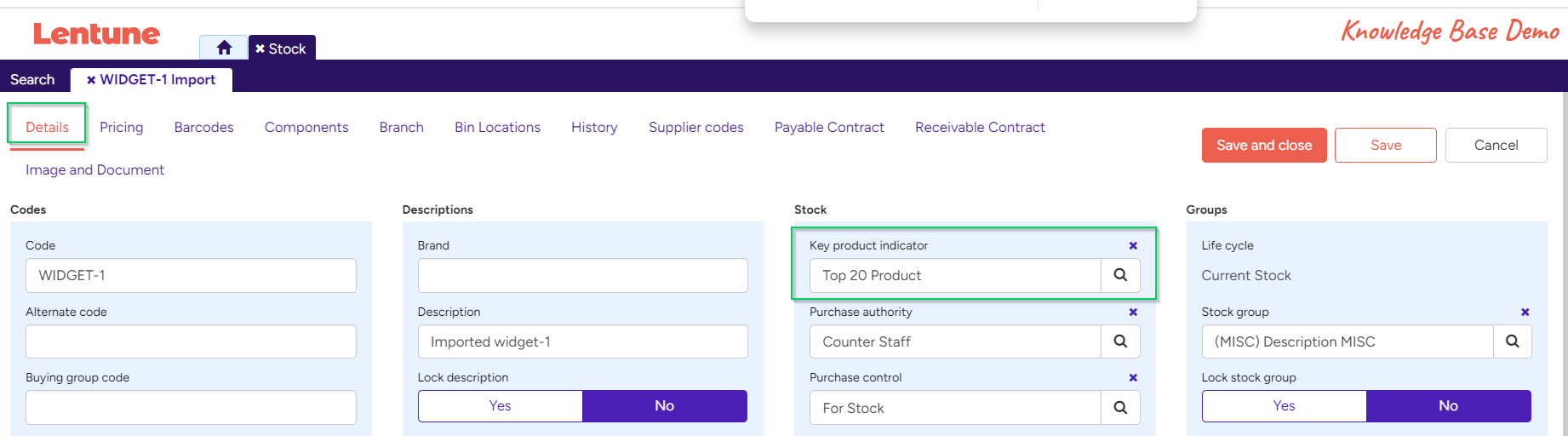Viewport: 1568px width, 436px height.
Task: Open the Image and Document tab
Action: [94, 169]
